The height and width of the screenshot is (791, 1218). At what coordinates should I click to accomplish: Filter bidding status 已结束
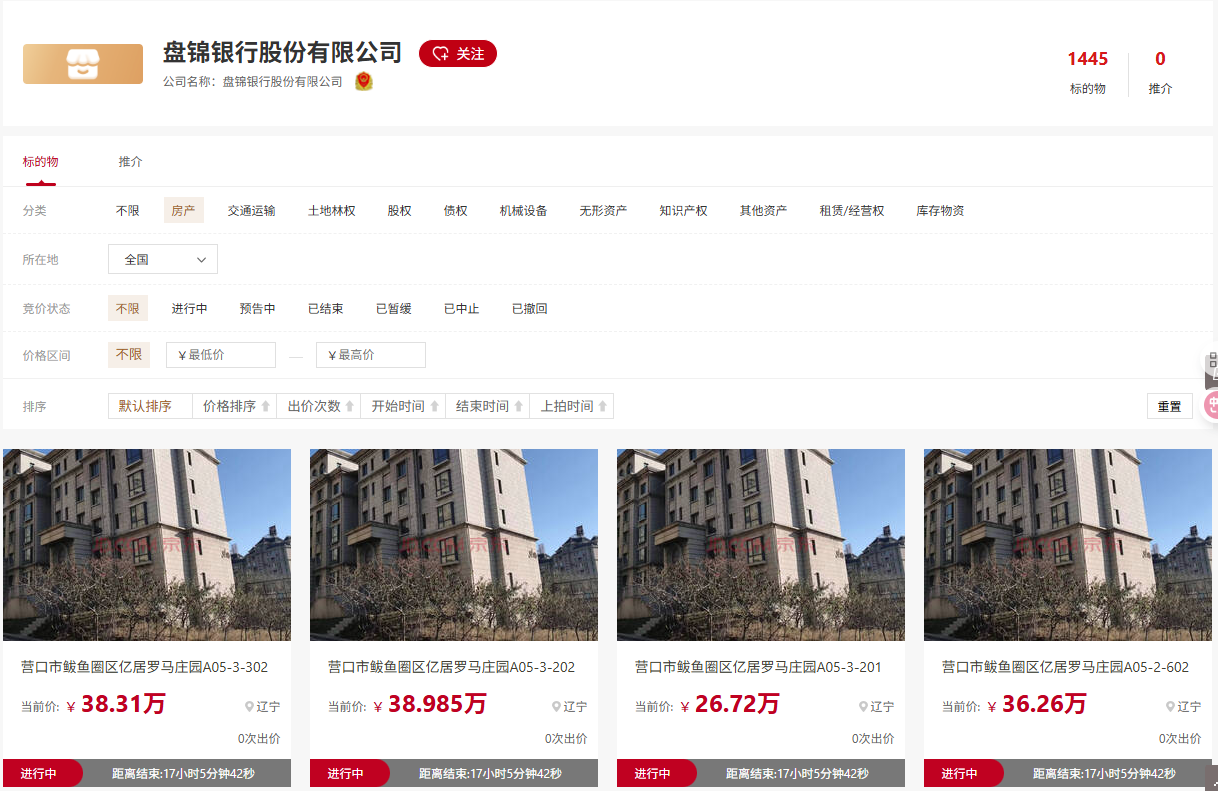click(x=326, y=309)
